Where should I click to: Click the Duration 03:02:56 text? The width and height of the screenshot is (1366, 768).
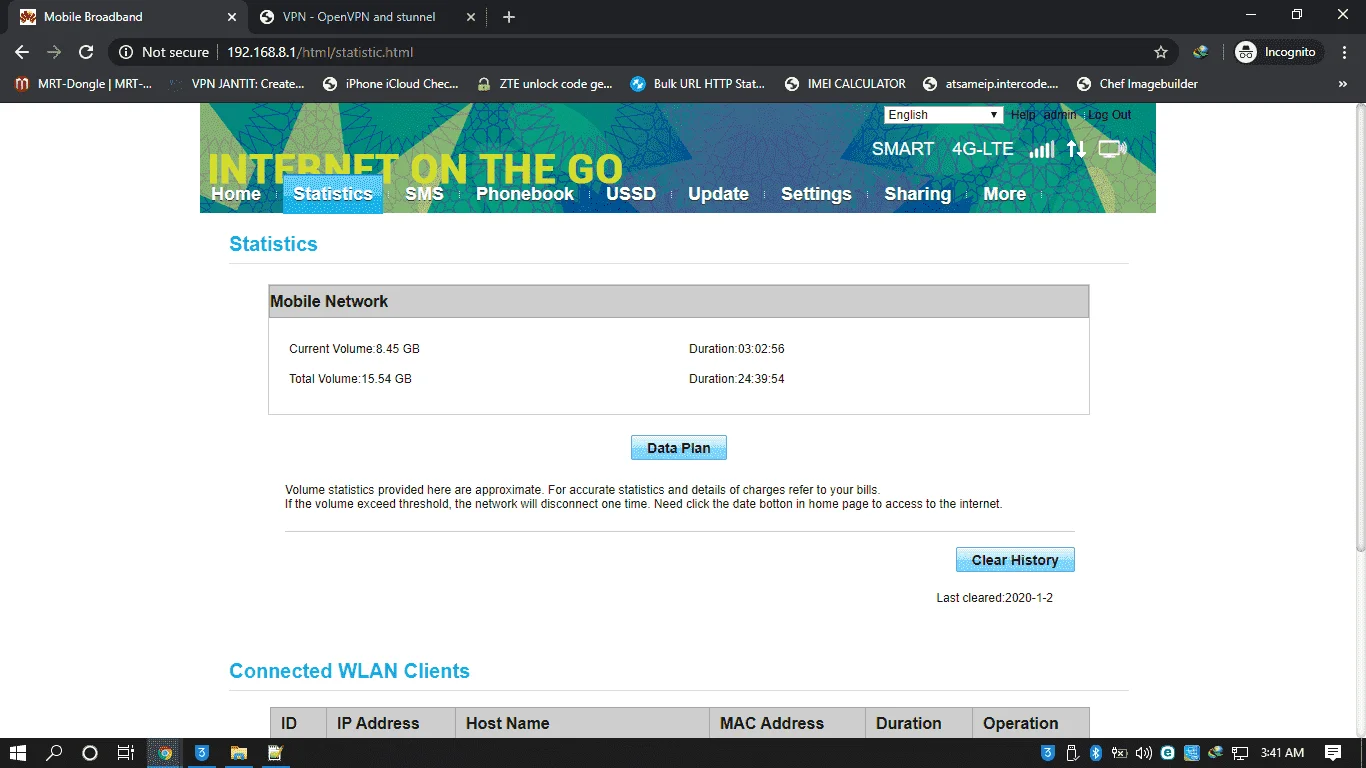tap(737, 349)
